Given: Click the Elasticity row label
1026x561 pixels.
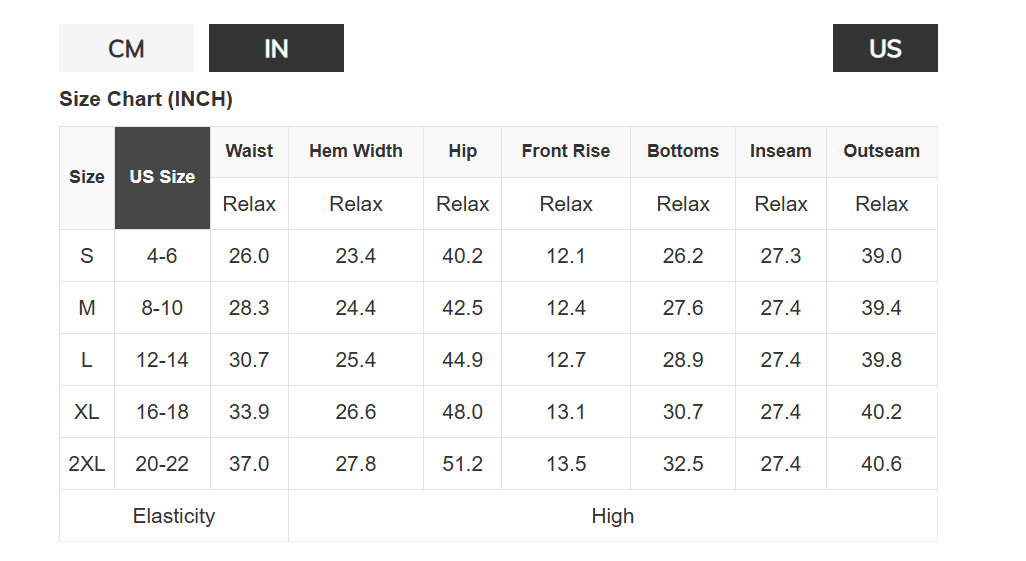Looking at the screenshot, I should 174,516.
